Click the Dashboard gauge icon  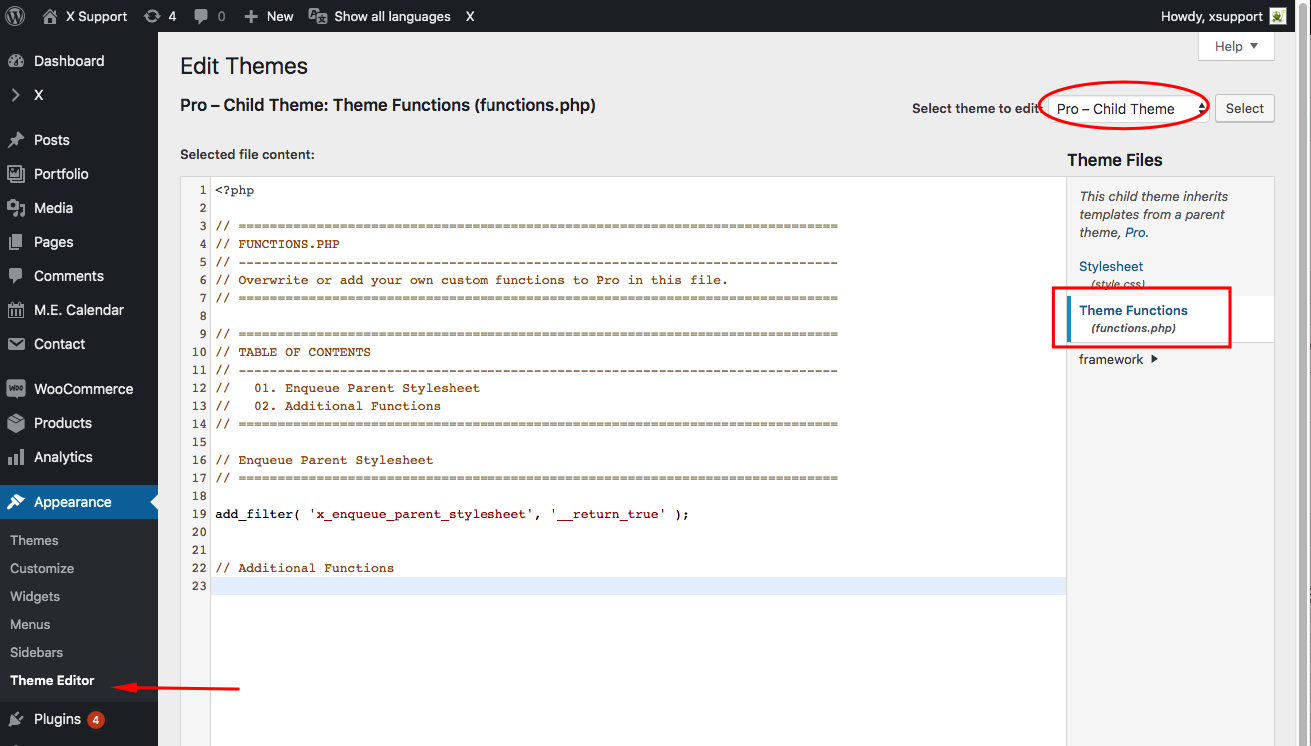(16, 61)
